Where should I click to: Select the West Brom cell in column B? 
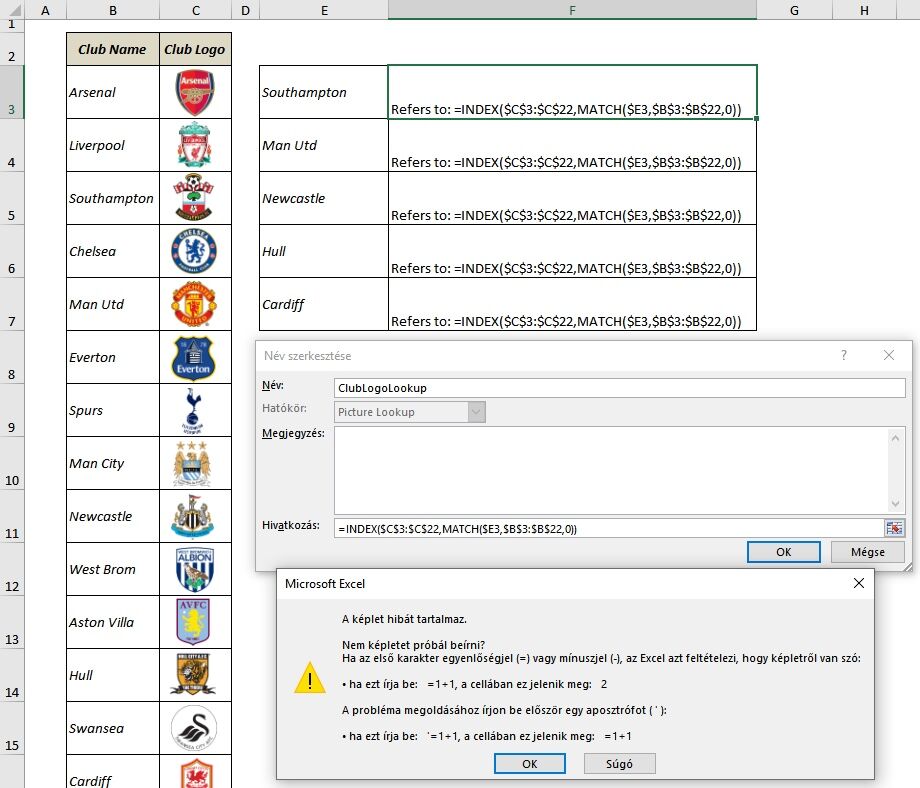click(113, 569)
